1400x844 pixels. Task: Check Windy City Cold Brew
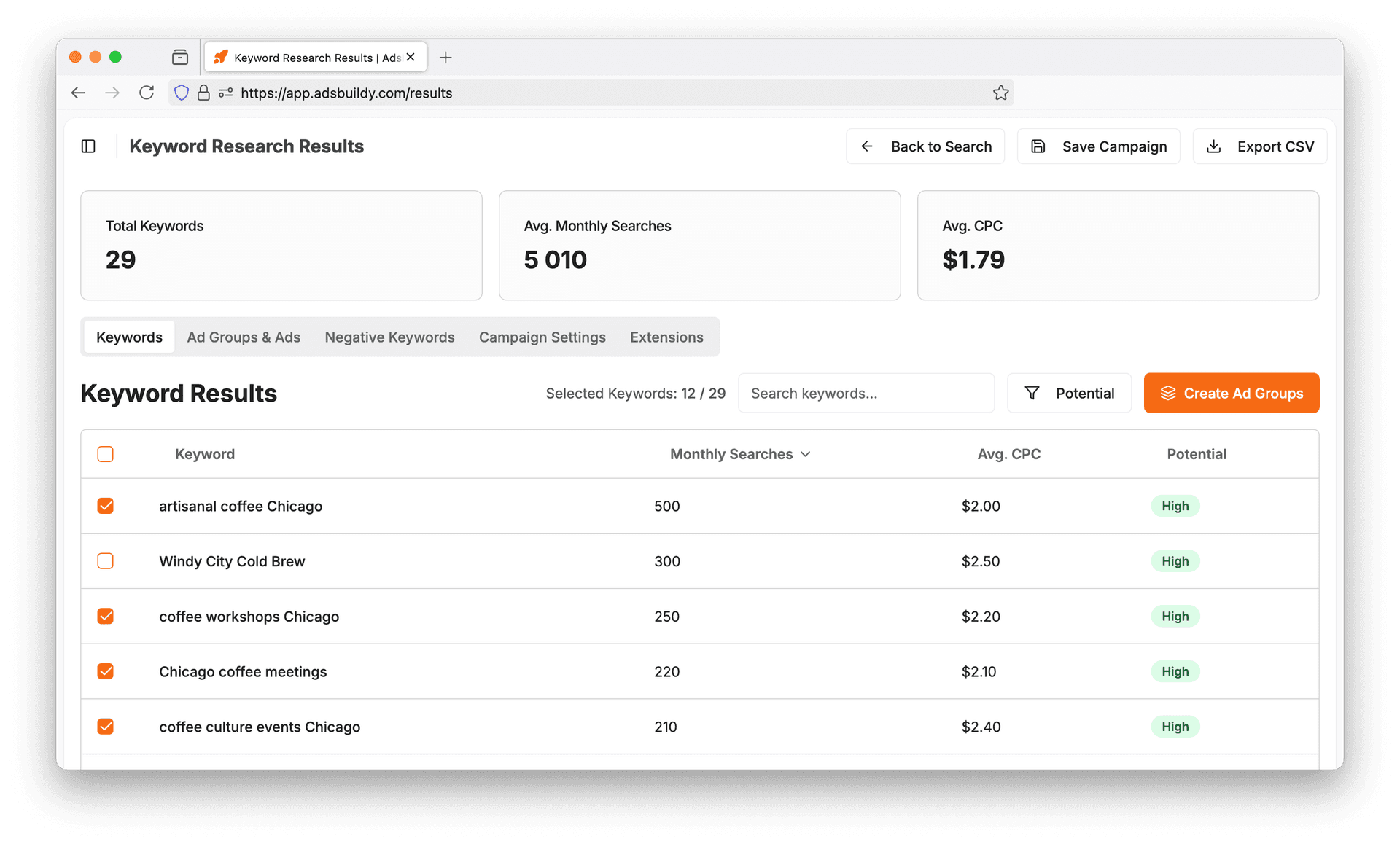(106, 561)
